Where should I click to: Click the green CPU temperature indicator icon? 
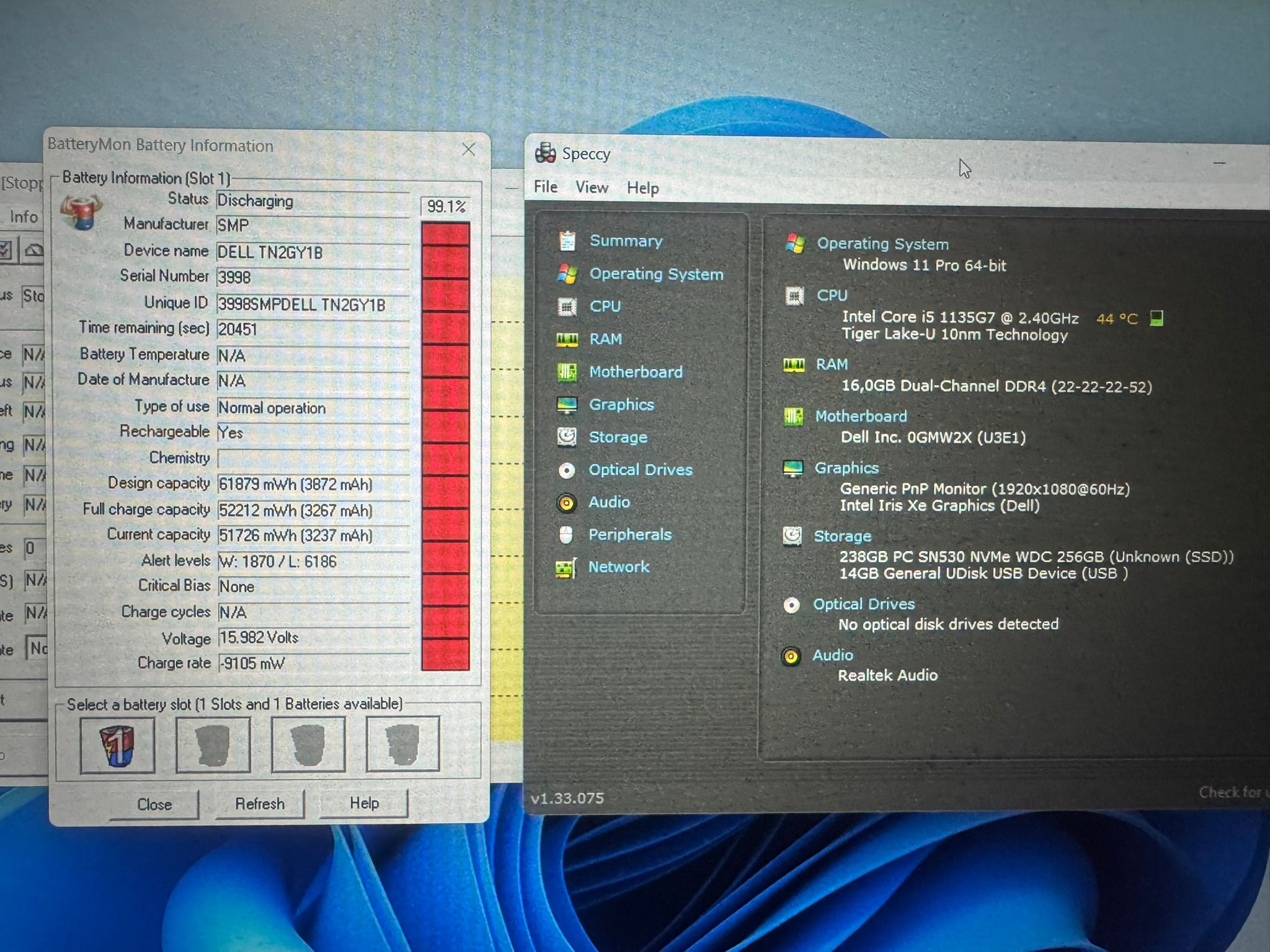(x=1156, y=319)
